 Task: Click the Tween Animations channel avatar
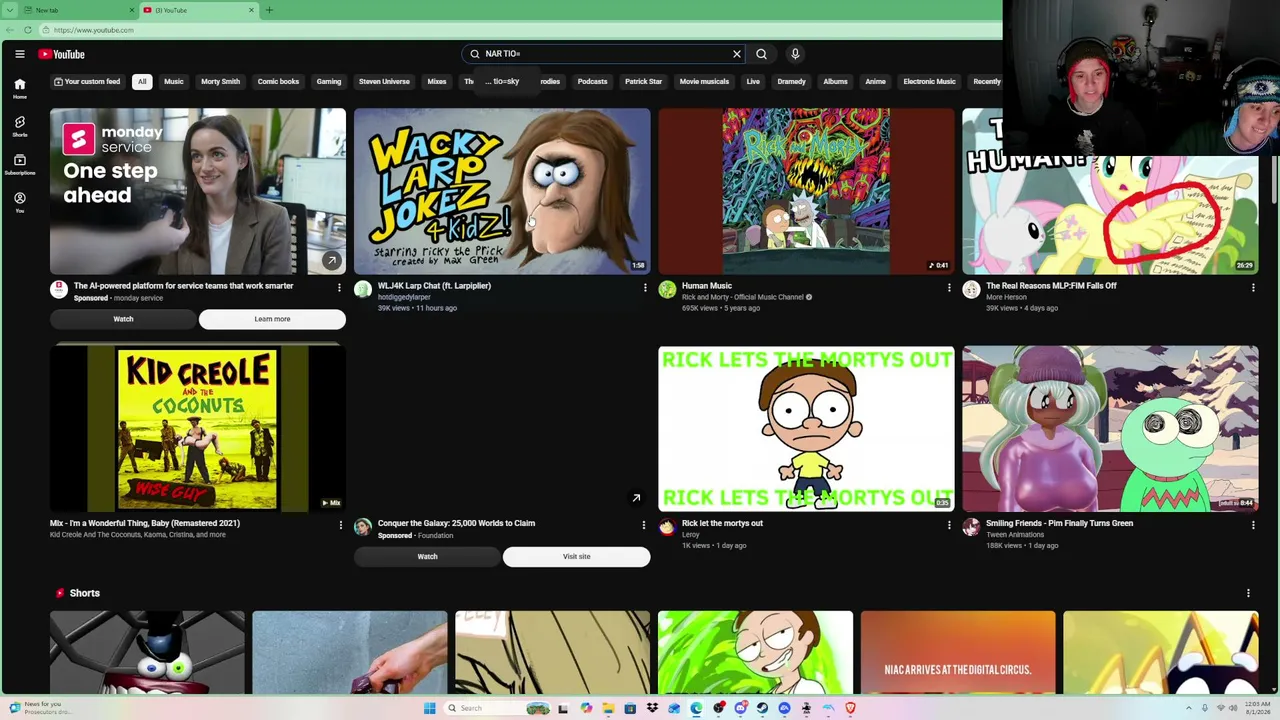pos(971,527)
